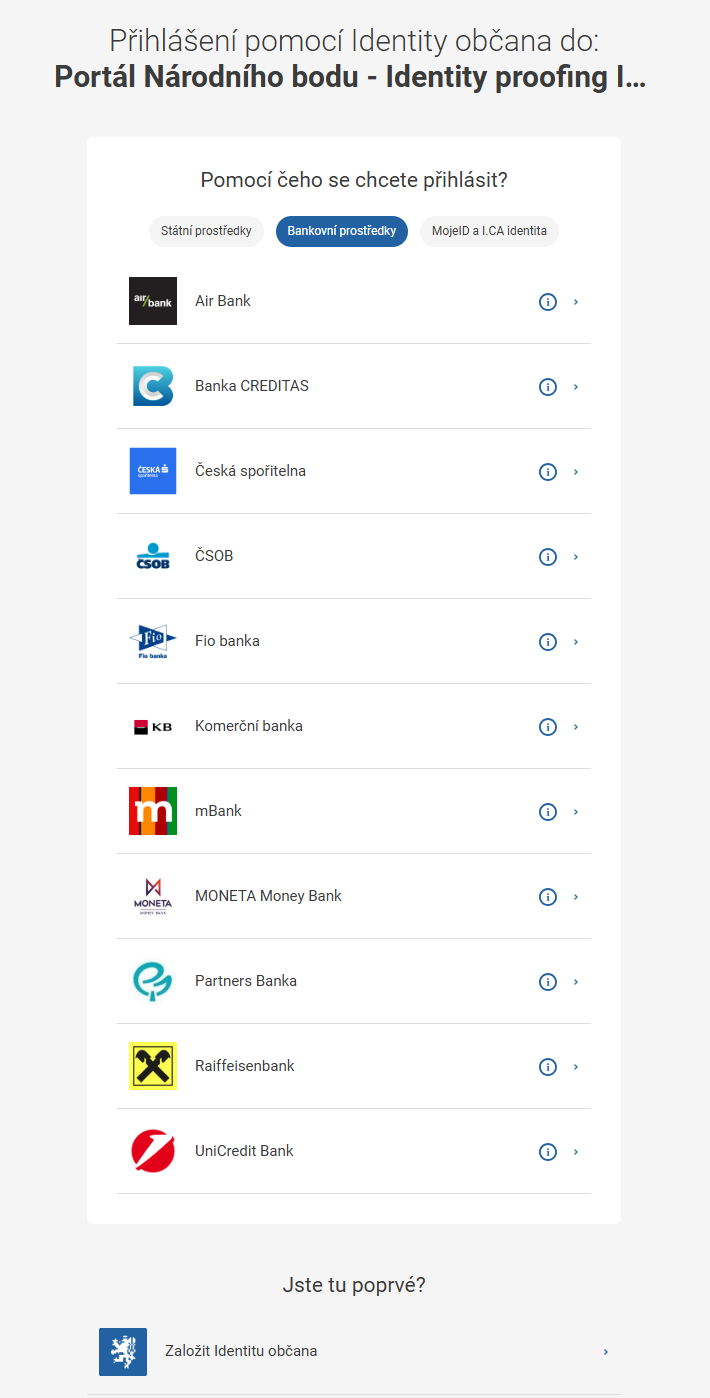Click the chevron for mBank row

click(x=576, y=811)
